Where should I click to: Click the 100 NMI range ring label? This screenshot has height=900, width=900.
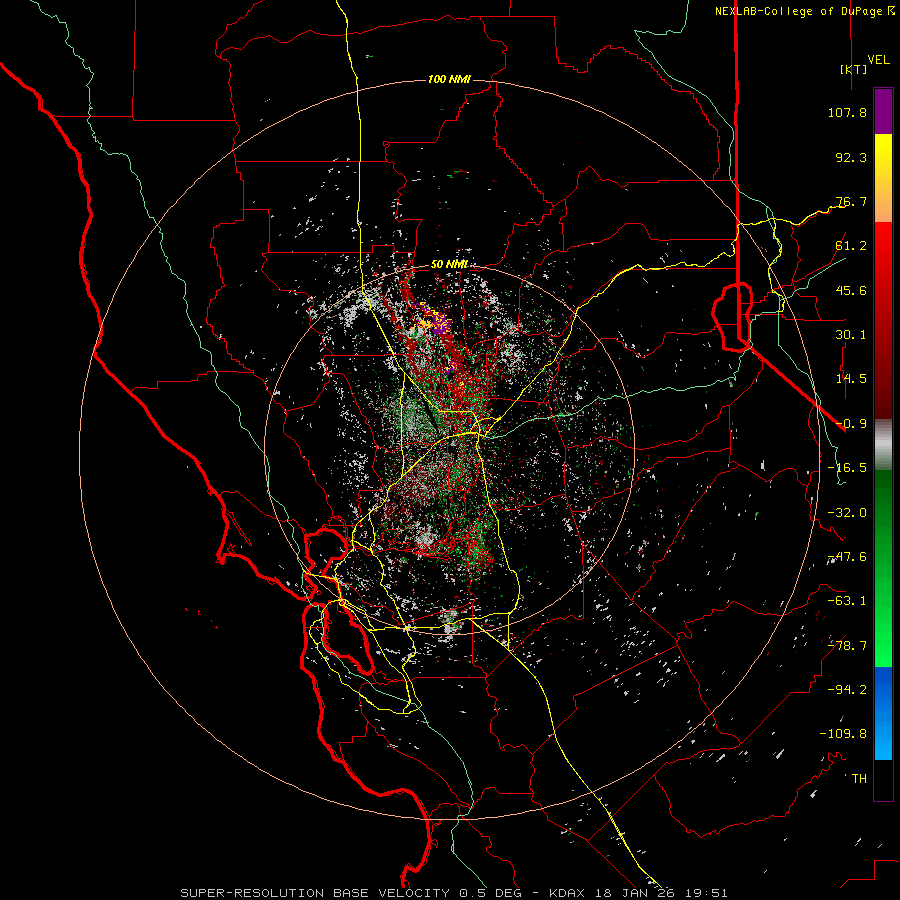click(x=449, y=79)
